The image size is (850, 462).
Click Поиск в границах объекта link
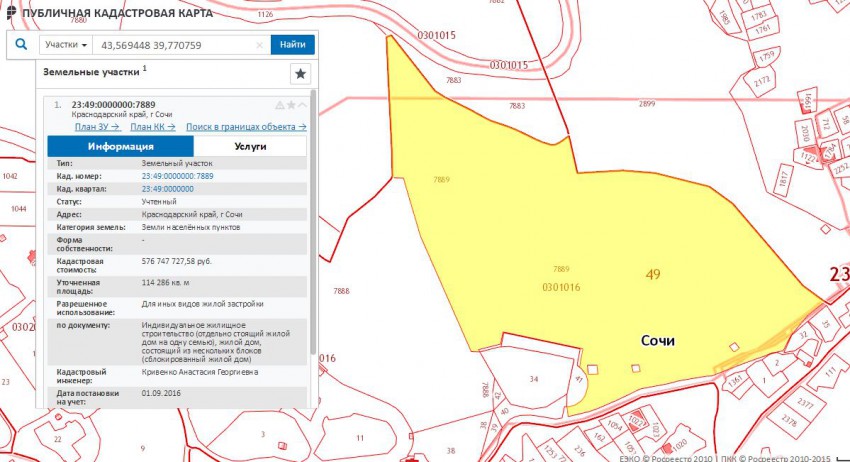pyautogui.click(x=245, y=126)
